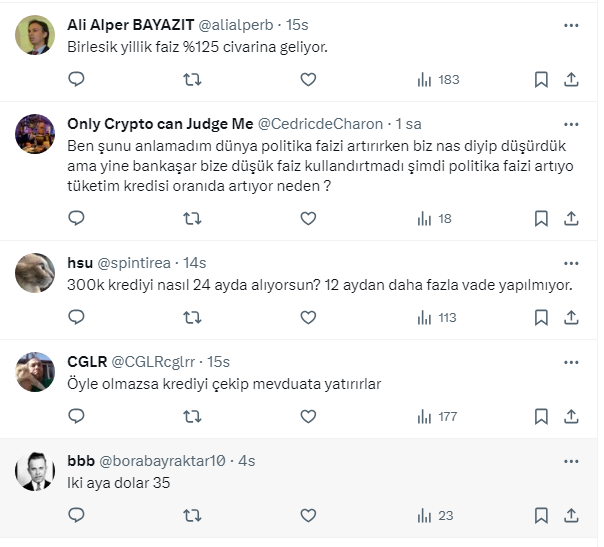Open the CGLR display name link
The width and height of the screenshot is (604, 547).
(87, 361)
